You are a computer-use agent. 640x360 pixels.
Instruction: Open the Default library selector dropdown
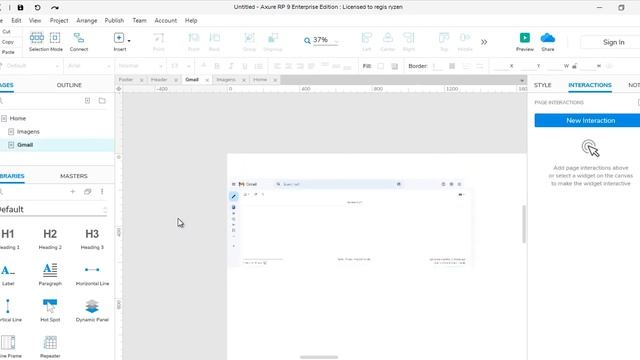coord(53,210)
